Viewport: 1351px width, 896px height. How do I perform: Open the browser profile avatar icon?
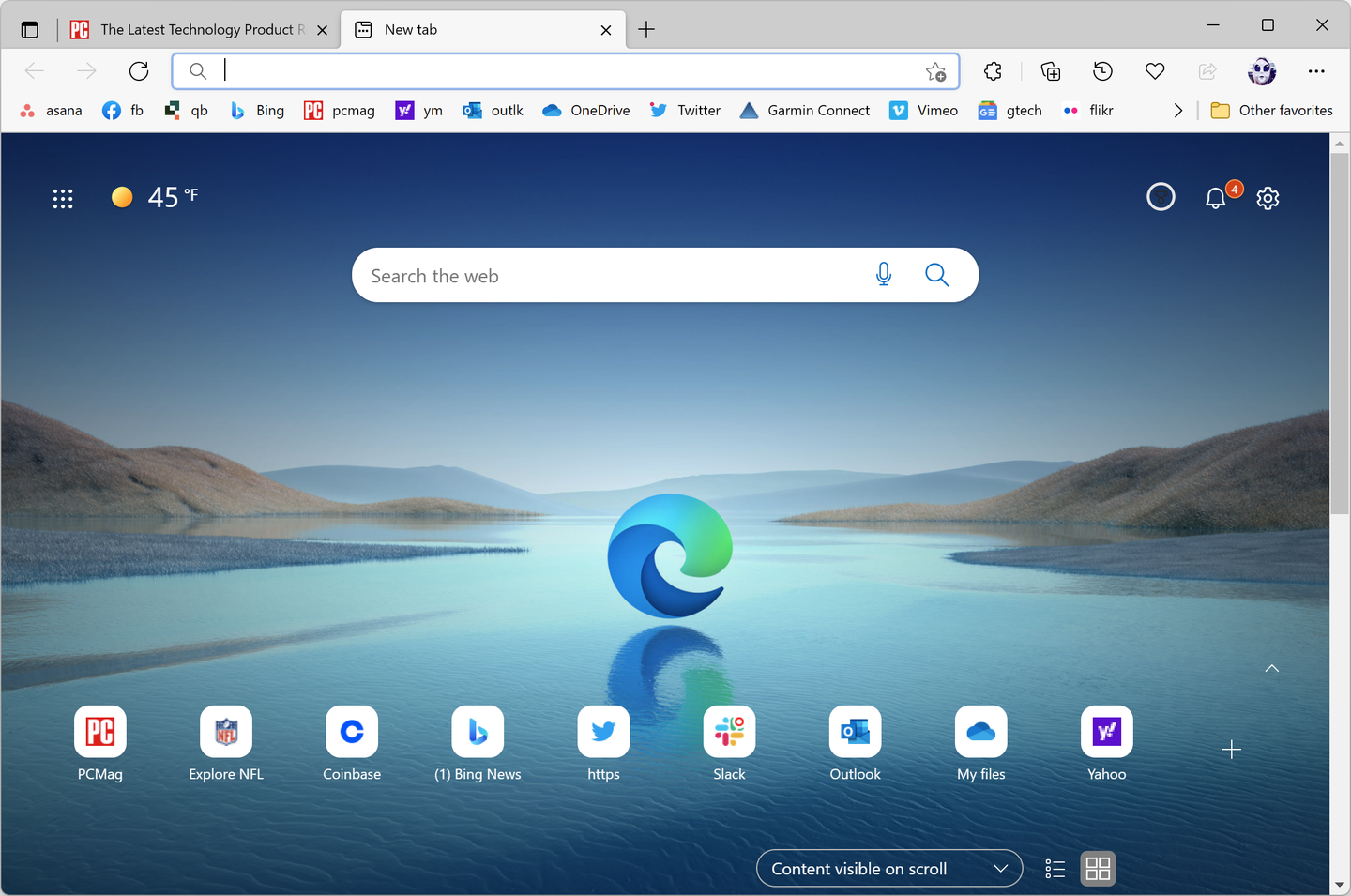tap(1262, 71)
